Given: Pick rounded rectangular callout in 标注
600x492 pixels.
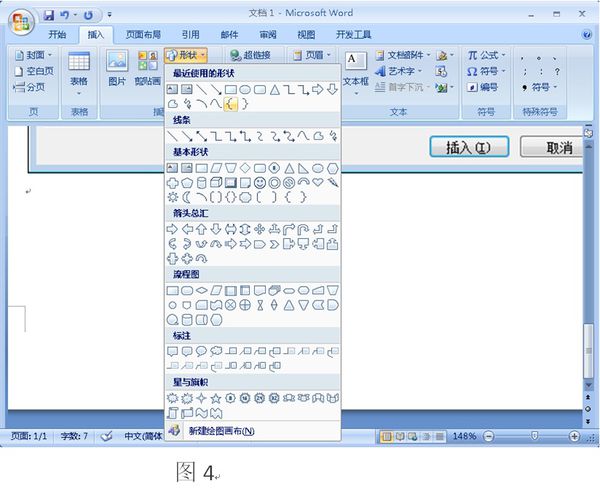Looking at the screenshot, I should [187, 351].
